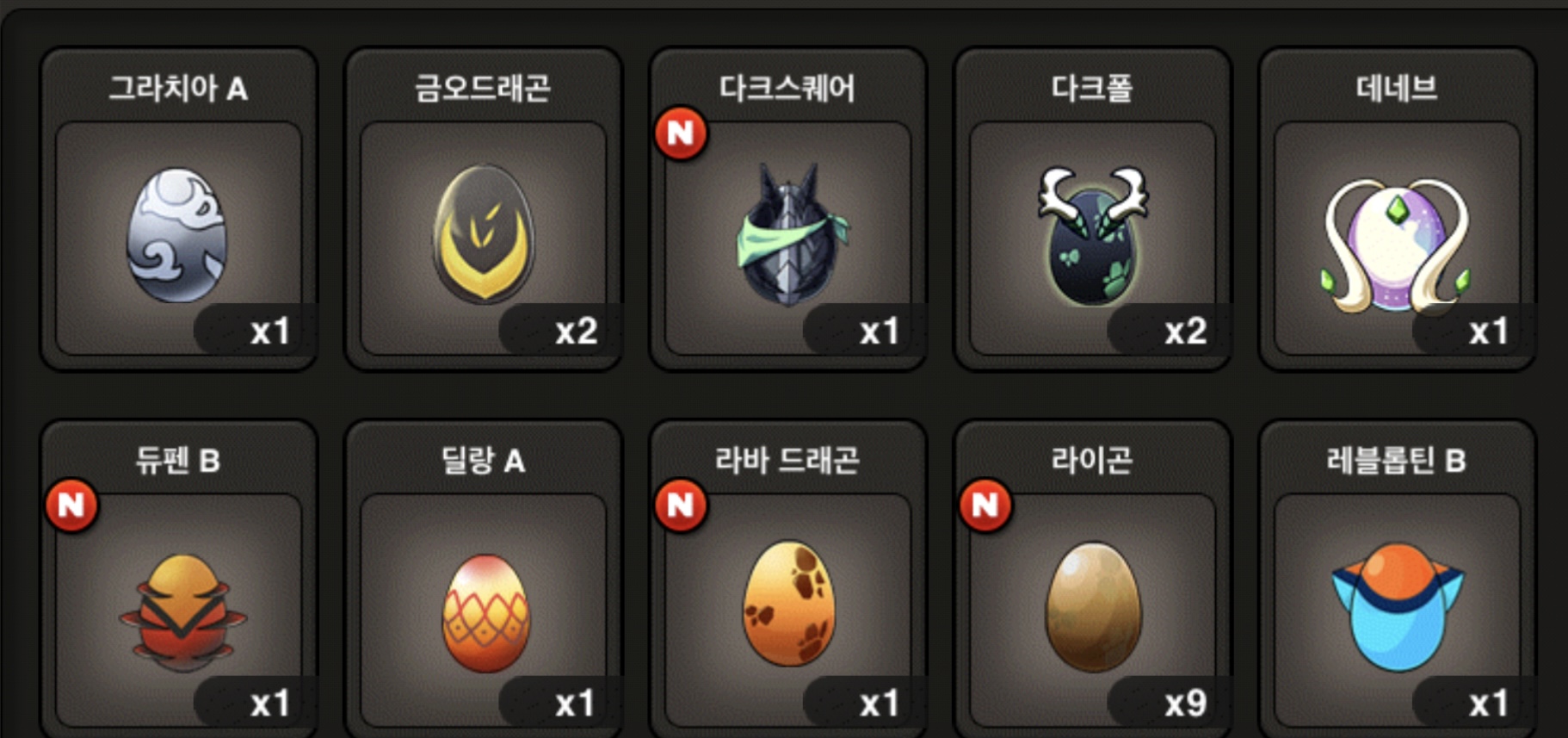Choose the 라이곤 brown egg icon
This screenshot has height=738, width=1568.
[1093, 606]
